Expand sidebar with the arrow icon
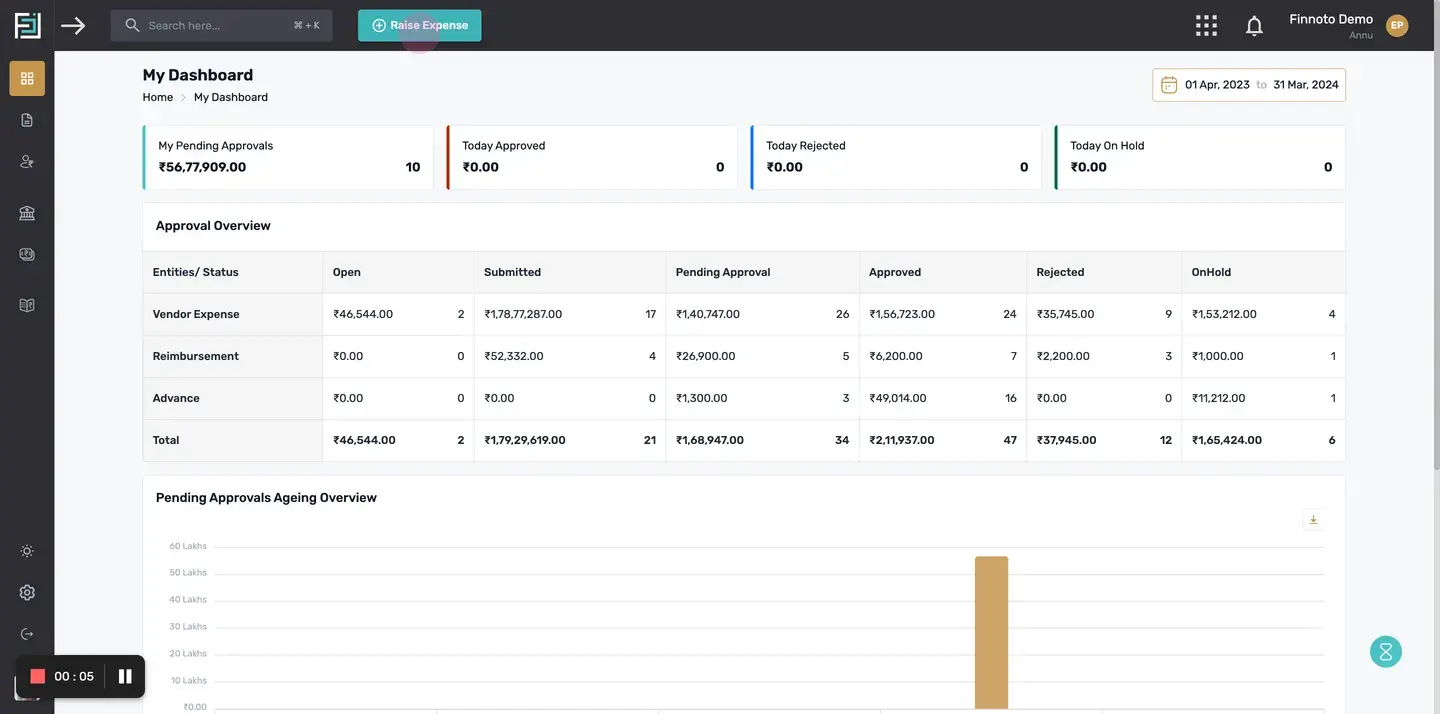The width and height of the screenshot is (1440, 714). tap(73, 25)
